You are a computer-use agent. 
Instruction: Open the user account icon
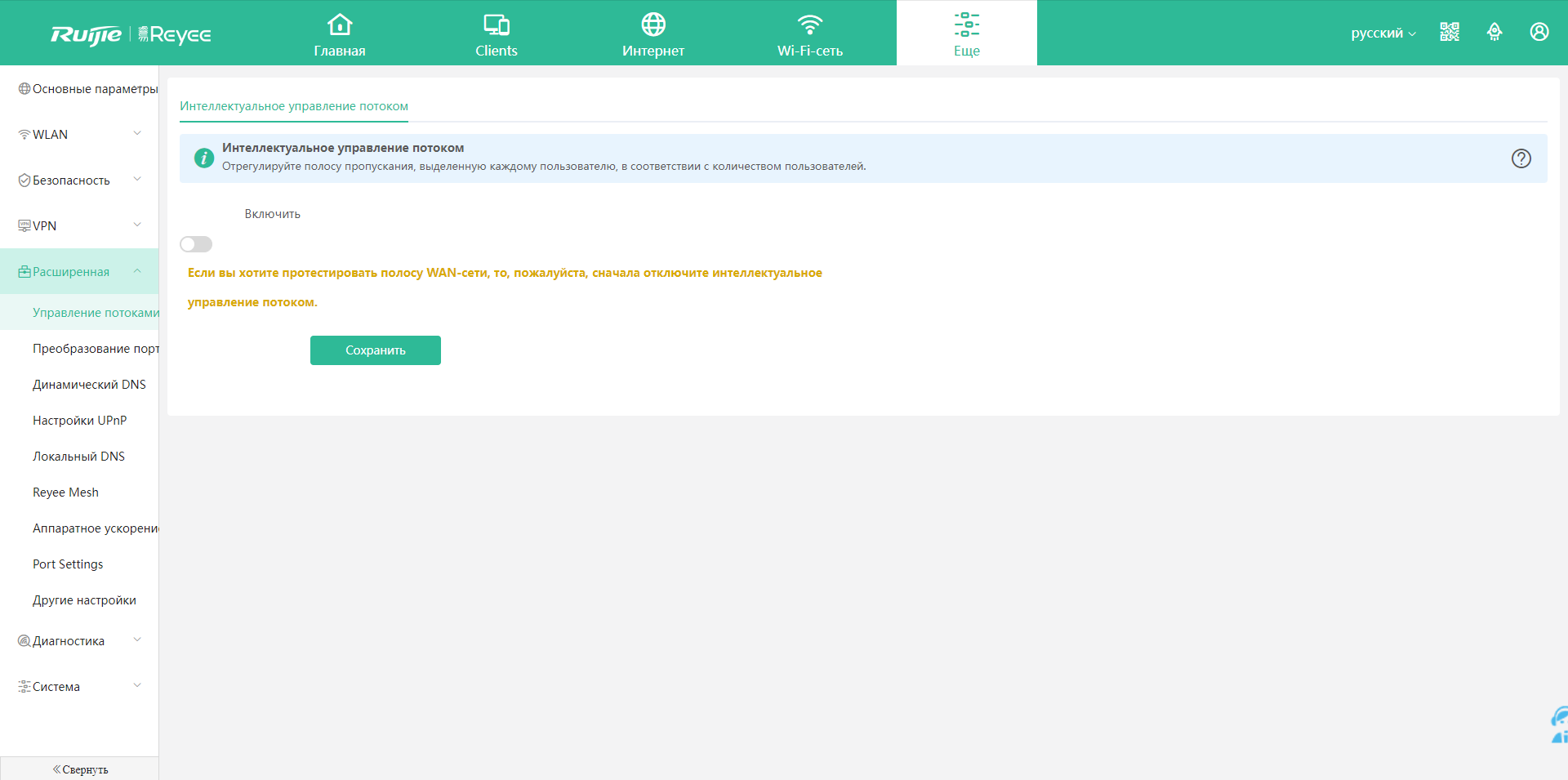pos(1539,32)
